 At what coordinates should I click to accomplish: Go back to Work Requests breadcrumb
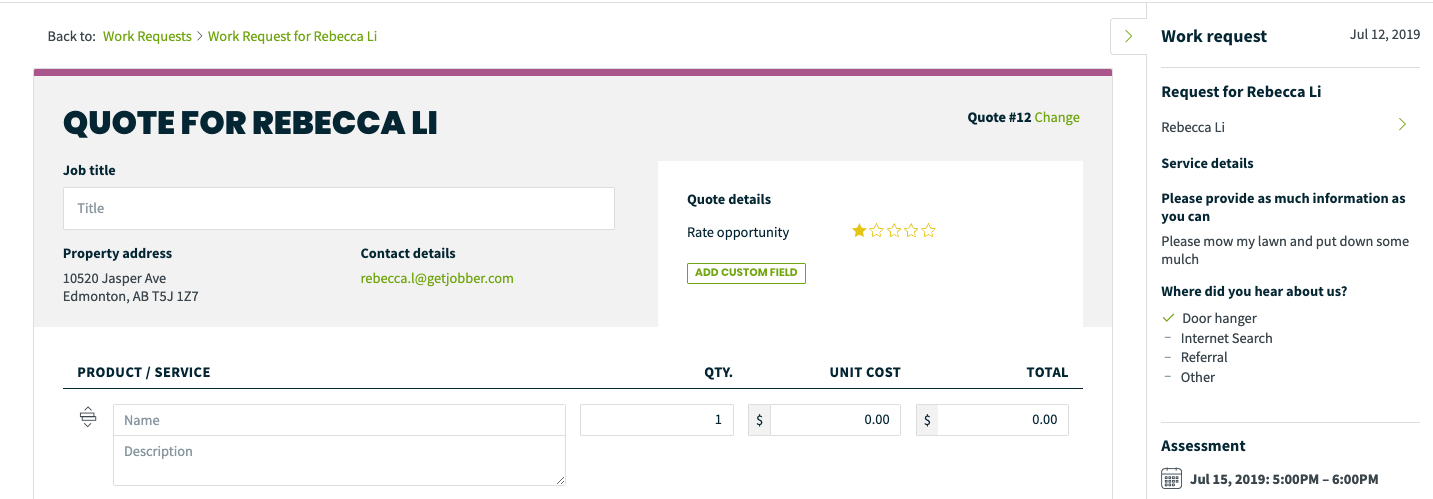click(147, 36)
